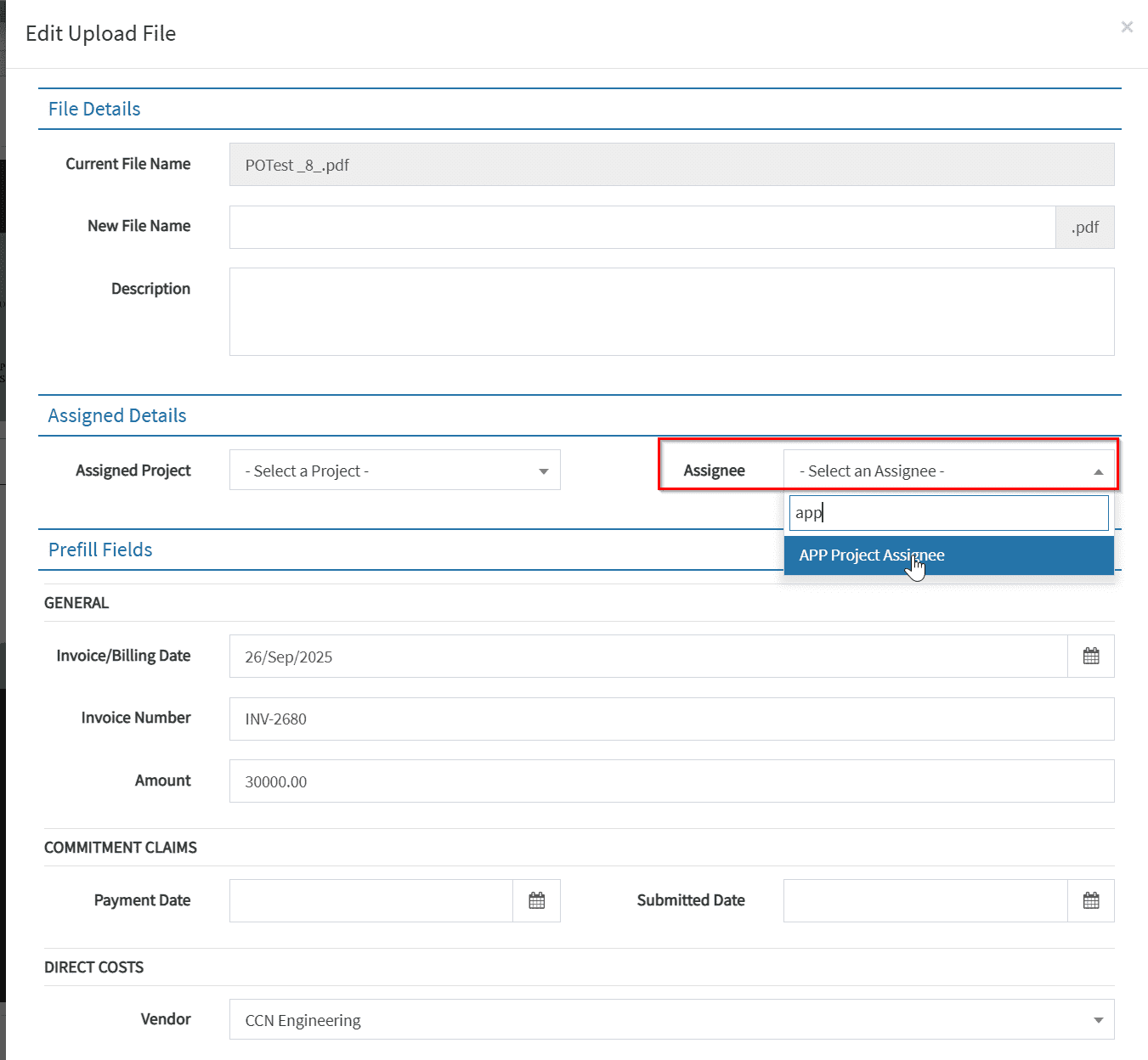Click into the Description text area

[671, 312]
